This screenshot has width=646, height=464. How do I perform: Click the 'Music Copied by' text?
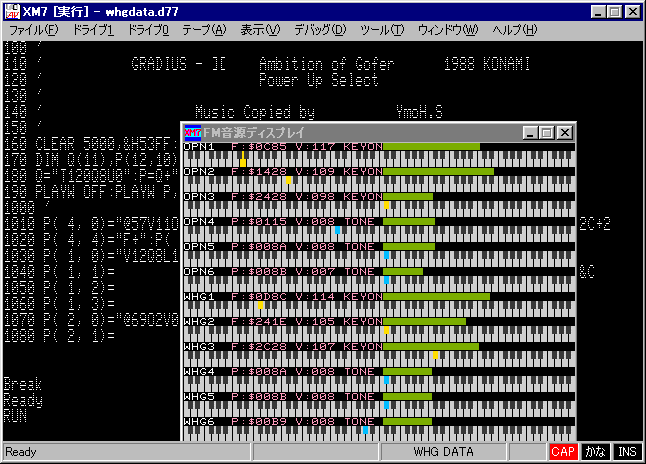point(255,112)
